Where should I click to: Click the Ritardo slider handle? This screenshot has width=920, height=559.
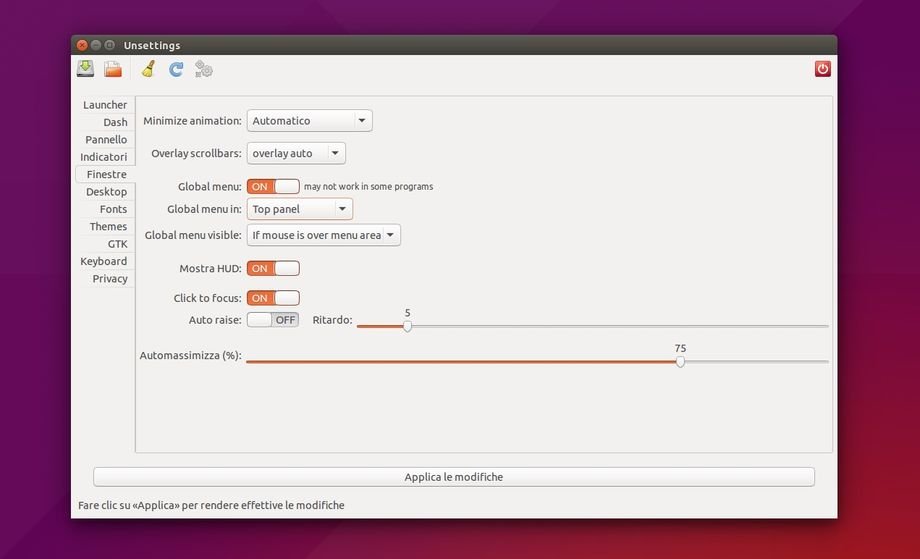407,326
